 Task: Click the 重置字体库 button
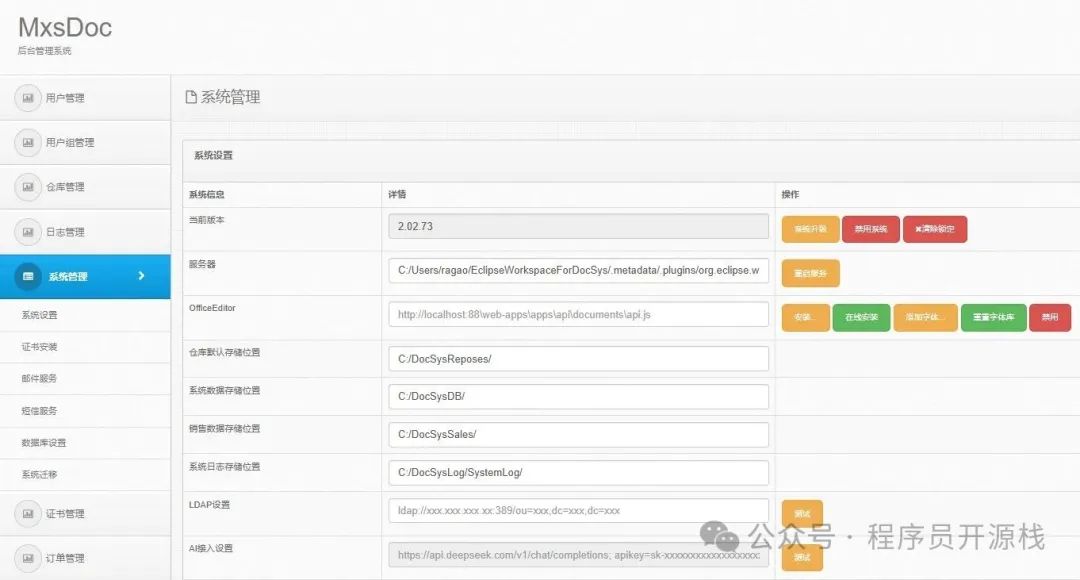coord(993,317)
